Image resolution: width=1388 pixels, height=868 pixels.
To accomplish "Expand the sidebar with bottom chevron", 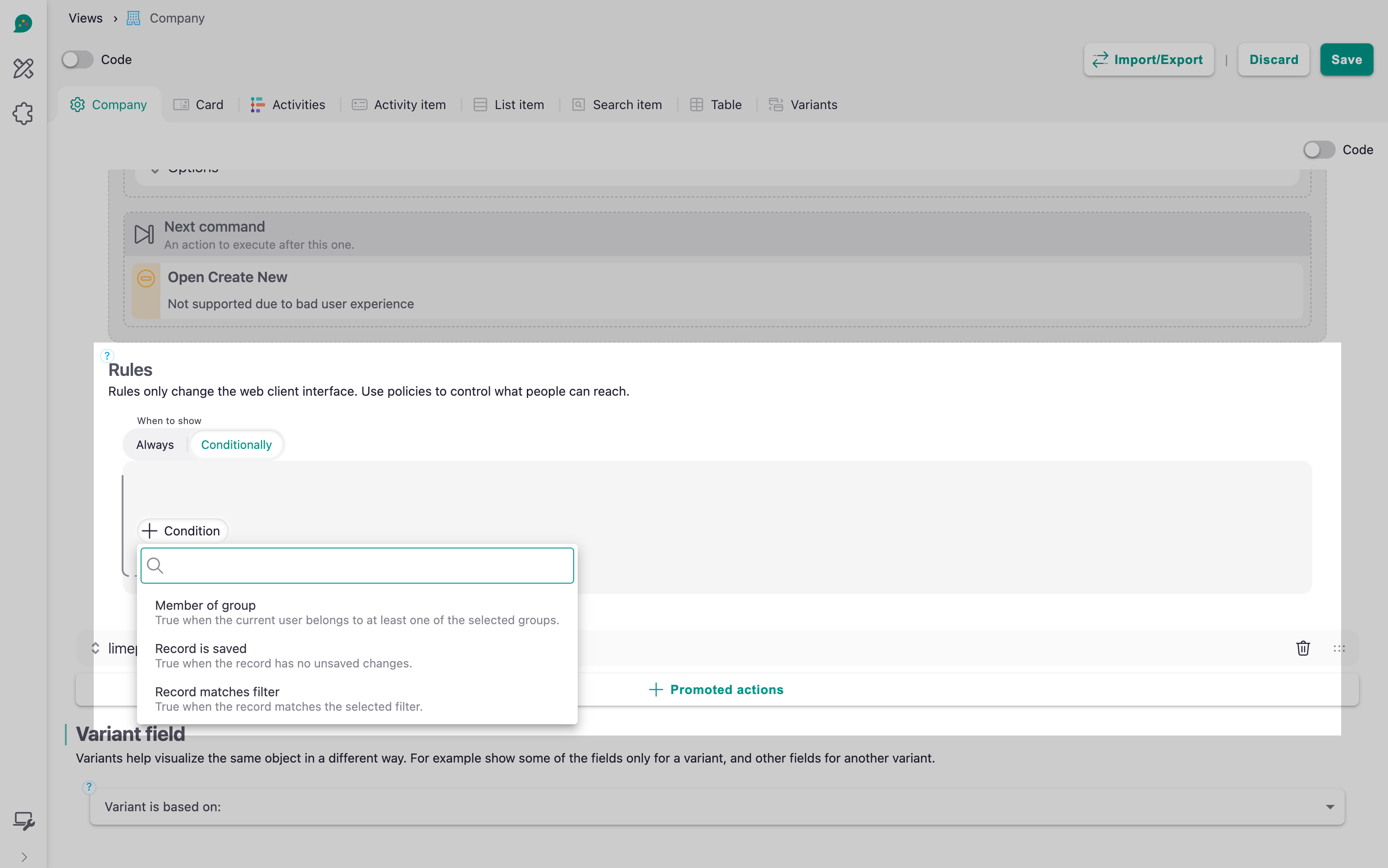I will 23,857.
